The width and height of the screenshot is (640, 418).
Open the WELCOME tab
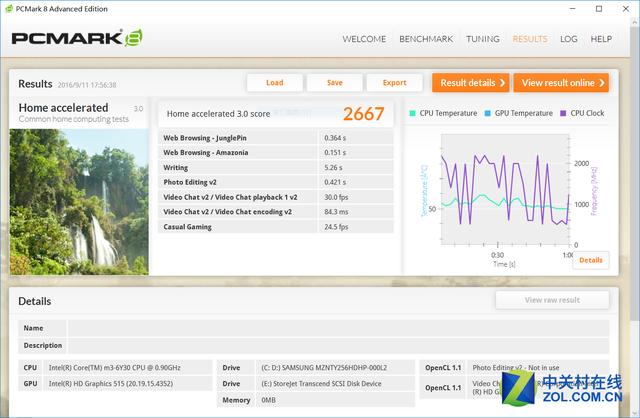[x=364, y=39]
